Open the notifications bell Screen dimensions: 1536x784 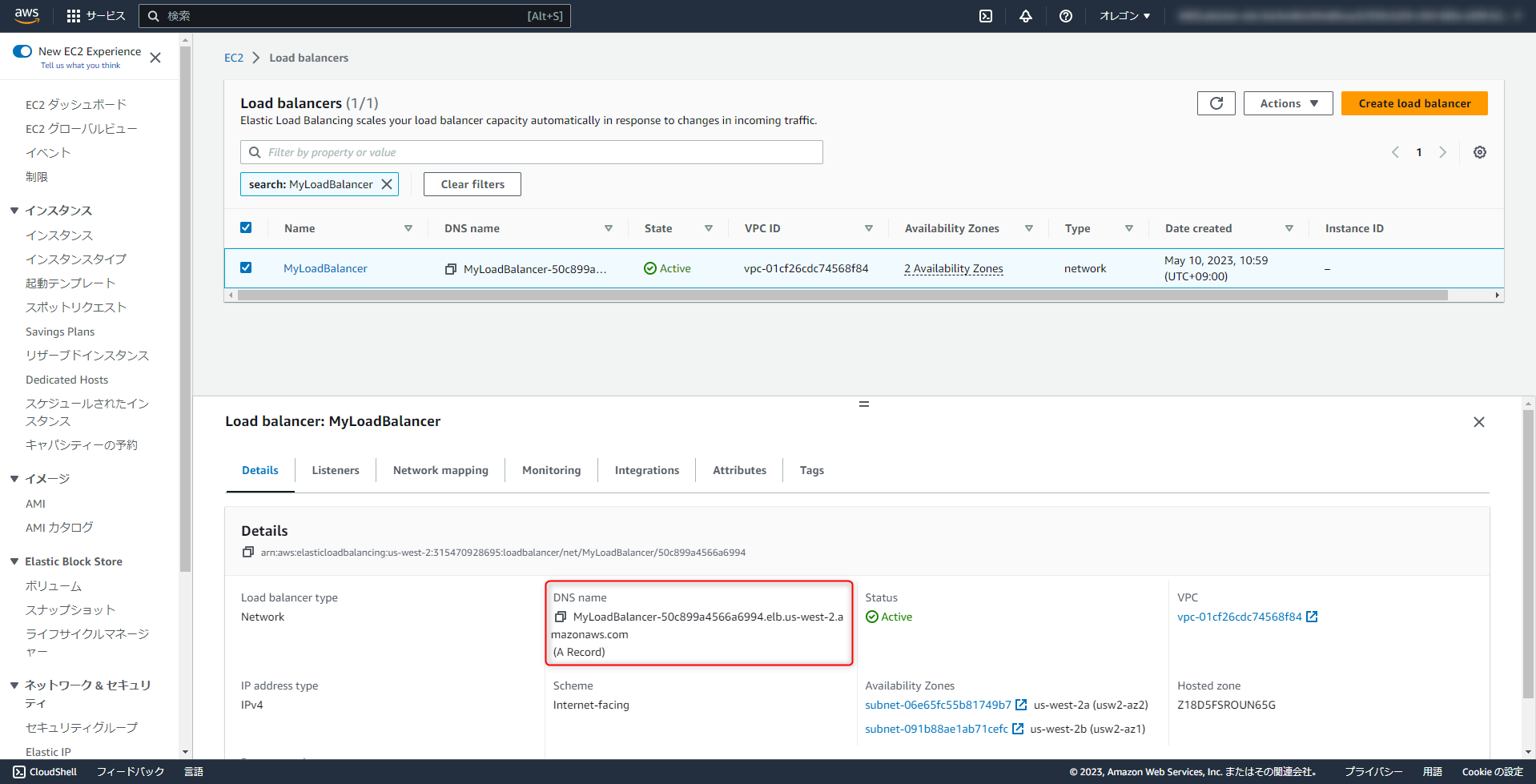1026,16
